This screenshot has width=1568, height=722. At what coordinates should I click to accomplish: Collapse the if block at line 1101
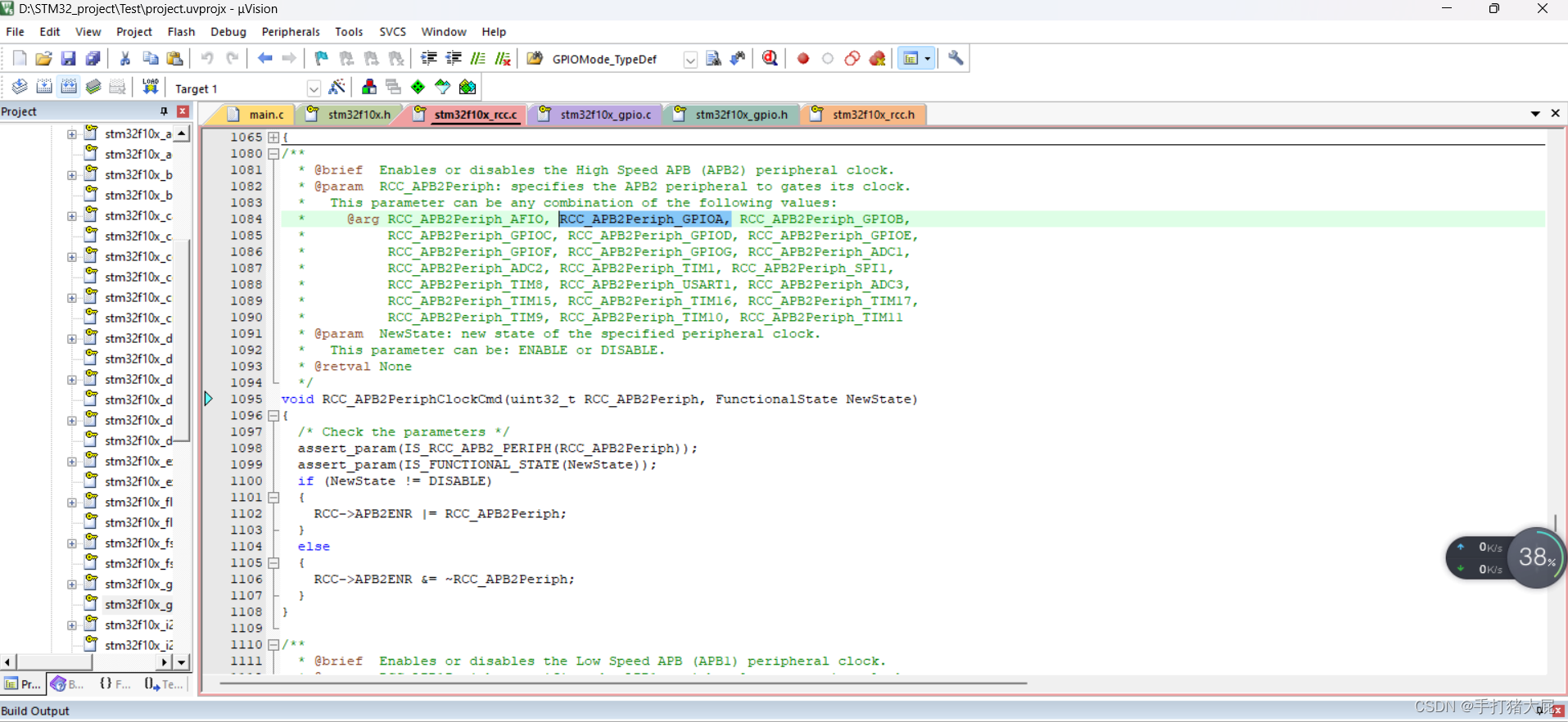273,498
